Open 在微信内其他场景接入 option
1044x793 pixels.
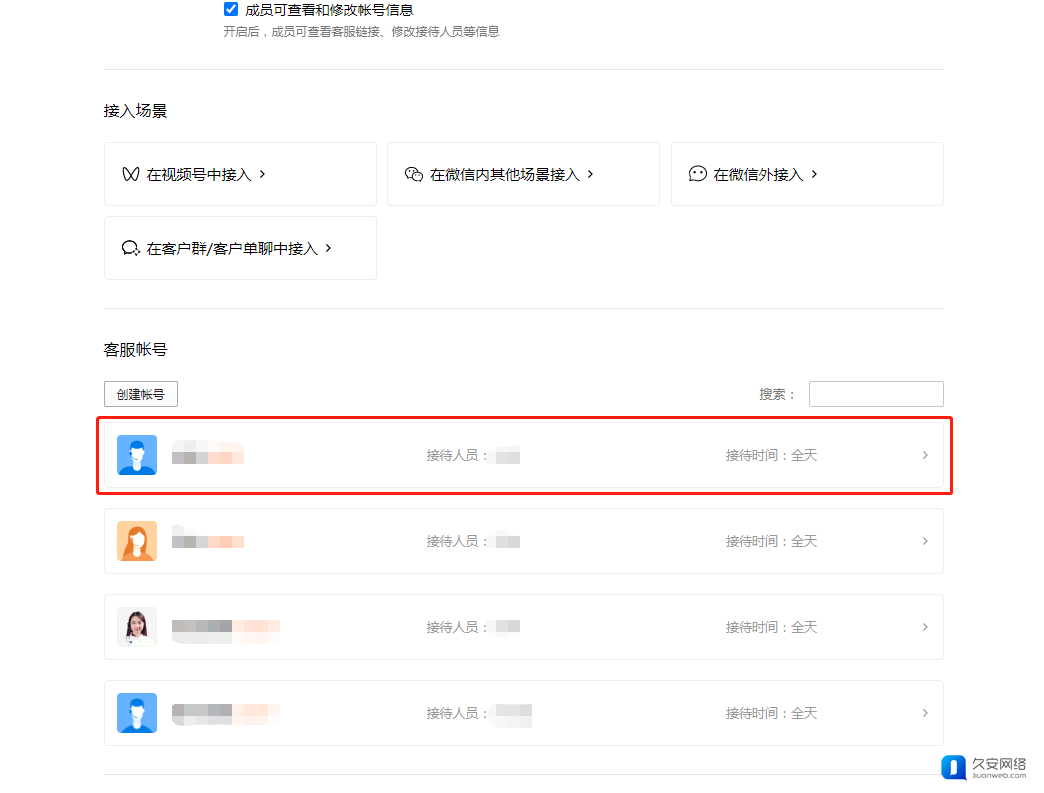click(x=505, y=174)
